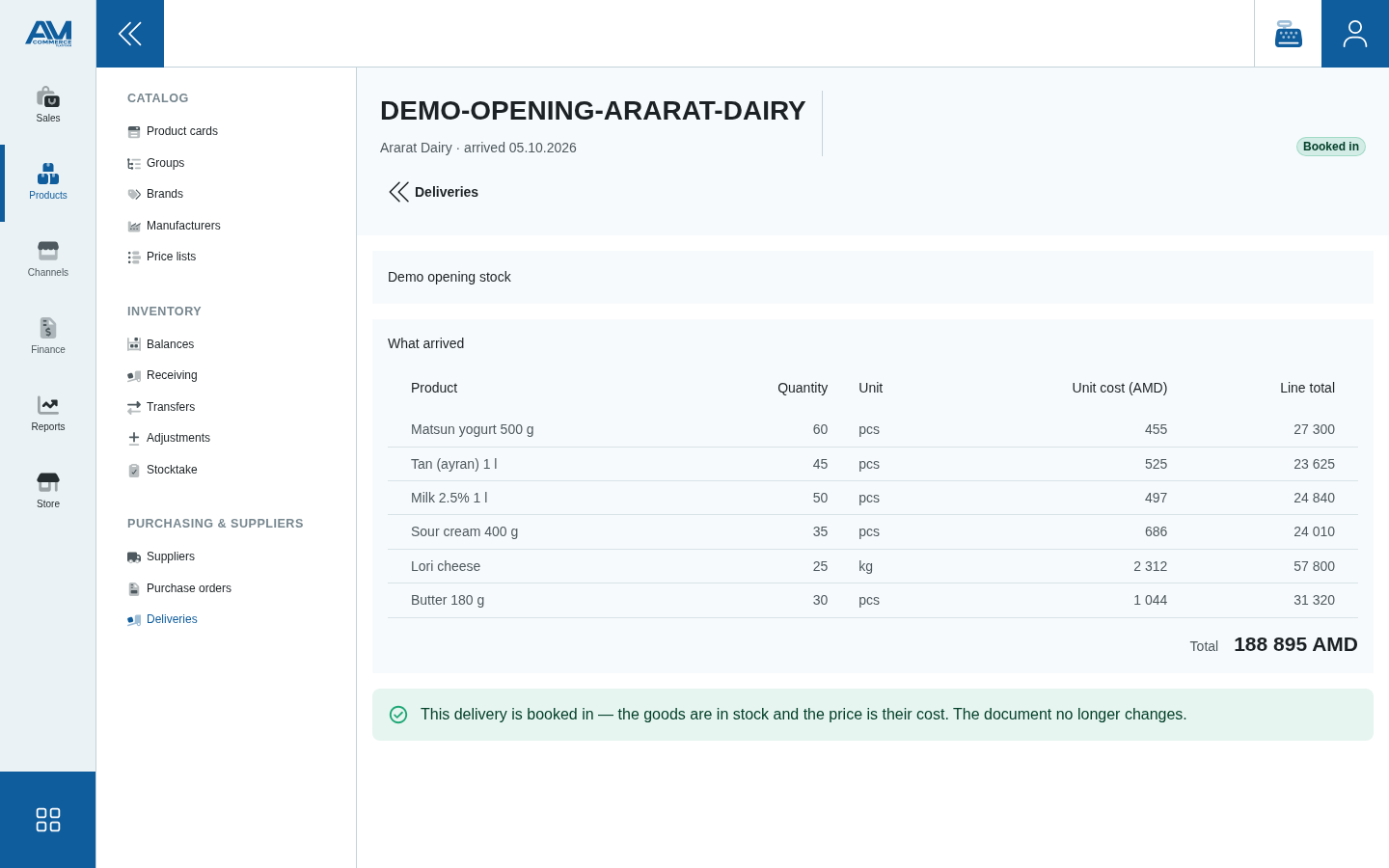Open Suppliers under Purchasing & Suppliers
1389x868 pixels.
click(x=171, y=556)
